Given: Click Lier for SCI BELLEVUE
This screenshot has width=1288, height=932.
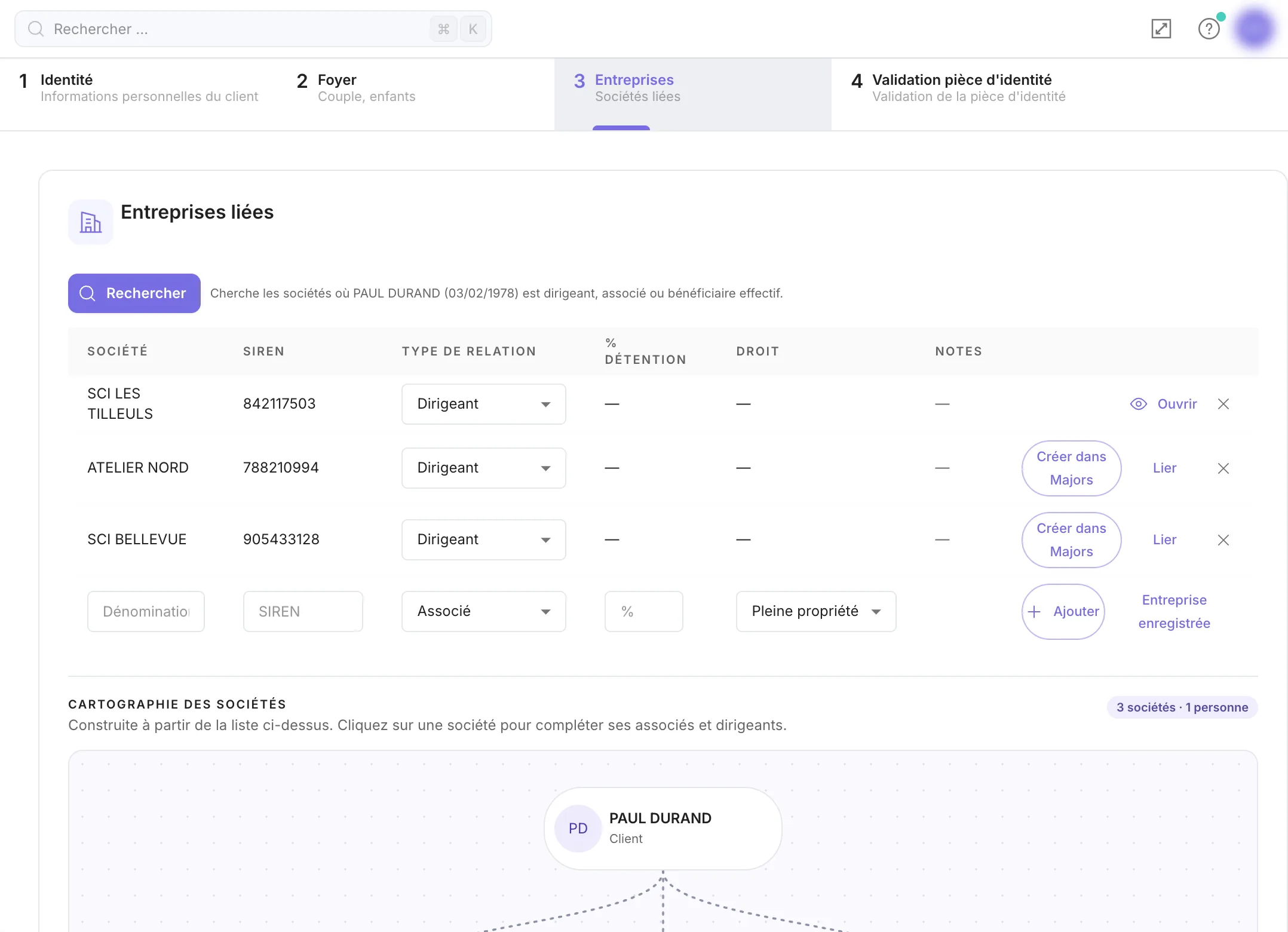Looking at the screenshot, I should point(1164,540).
